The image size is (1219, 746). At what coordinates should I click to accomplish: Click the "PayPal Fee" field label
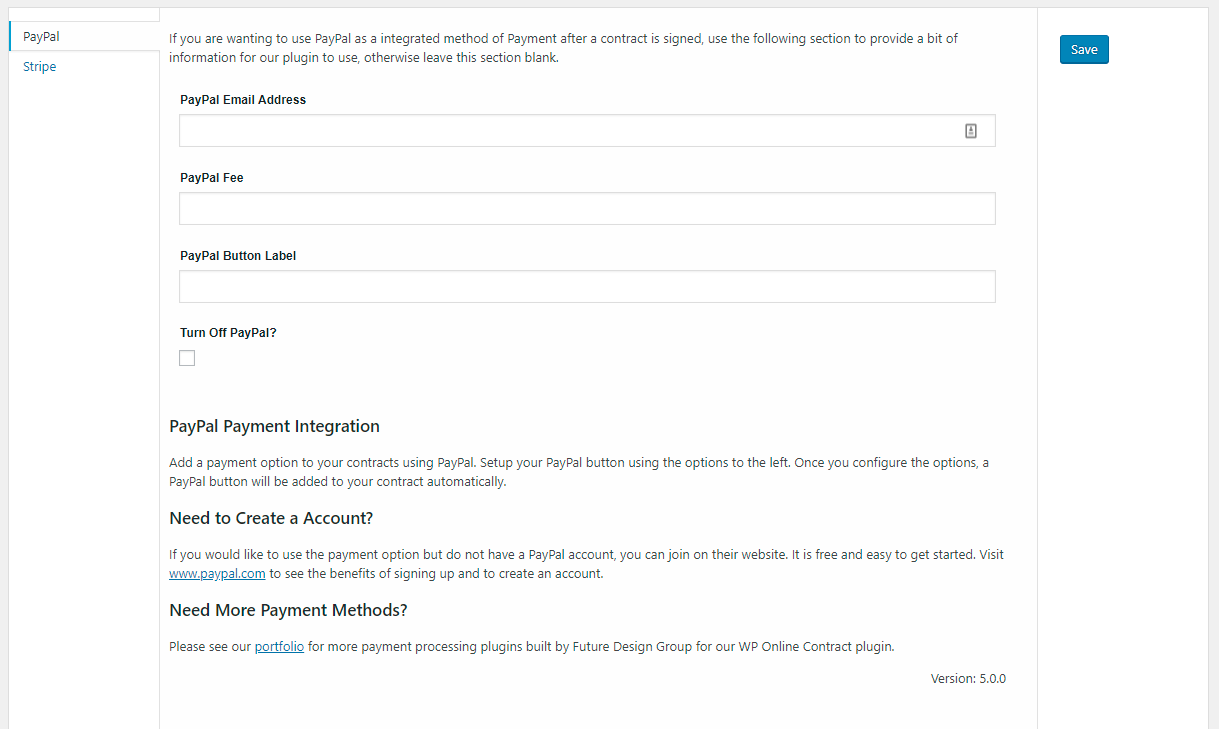tap(212, 178)
